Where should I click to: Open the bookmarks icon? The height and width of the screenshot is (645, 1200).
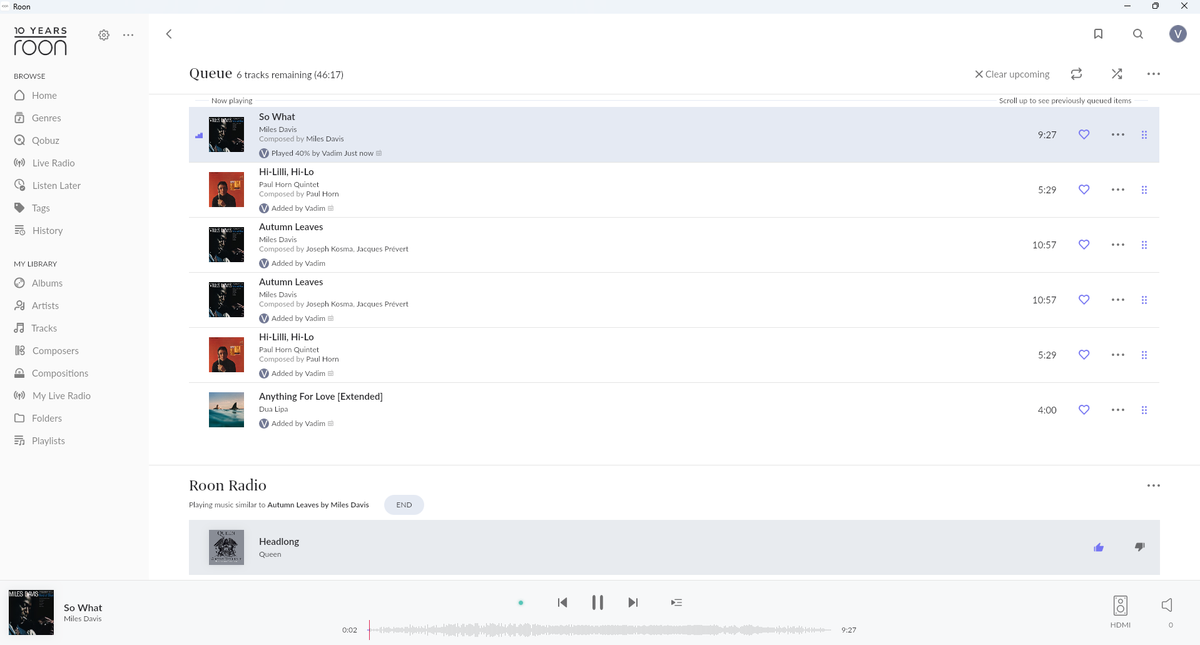click(x=1098, y=34)
